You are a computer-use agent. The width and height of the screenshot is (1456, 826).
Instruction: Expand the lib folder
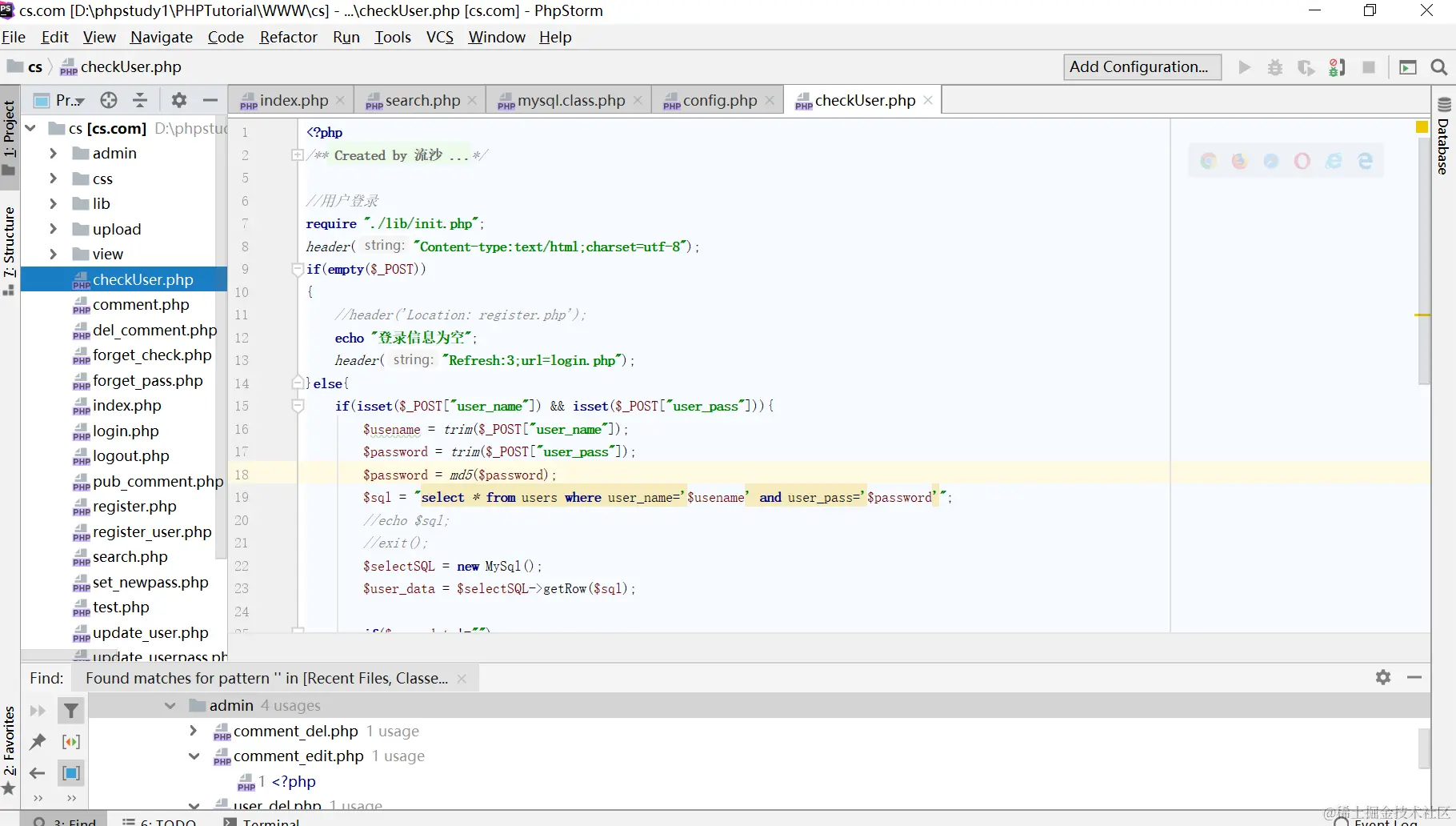pos(53,203)
